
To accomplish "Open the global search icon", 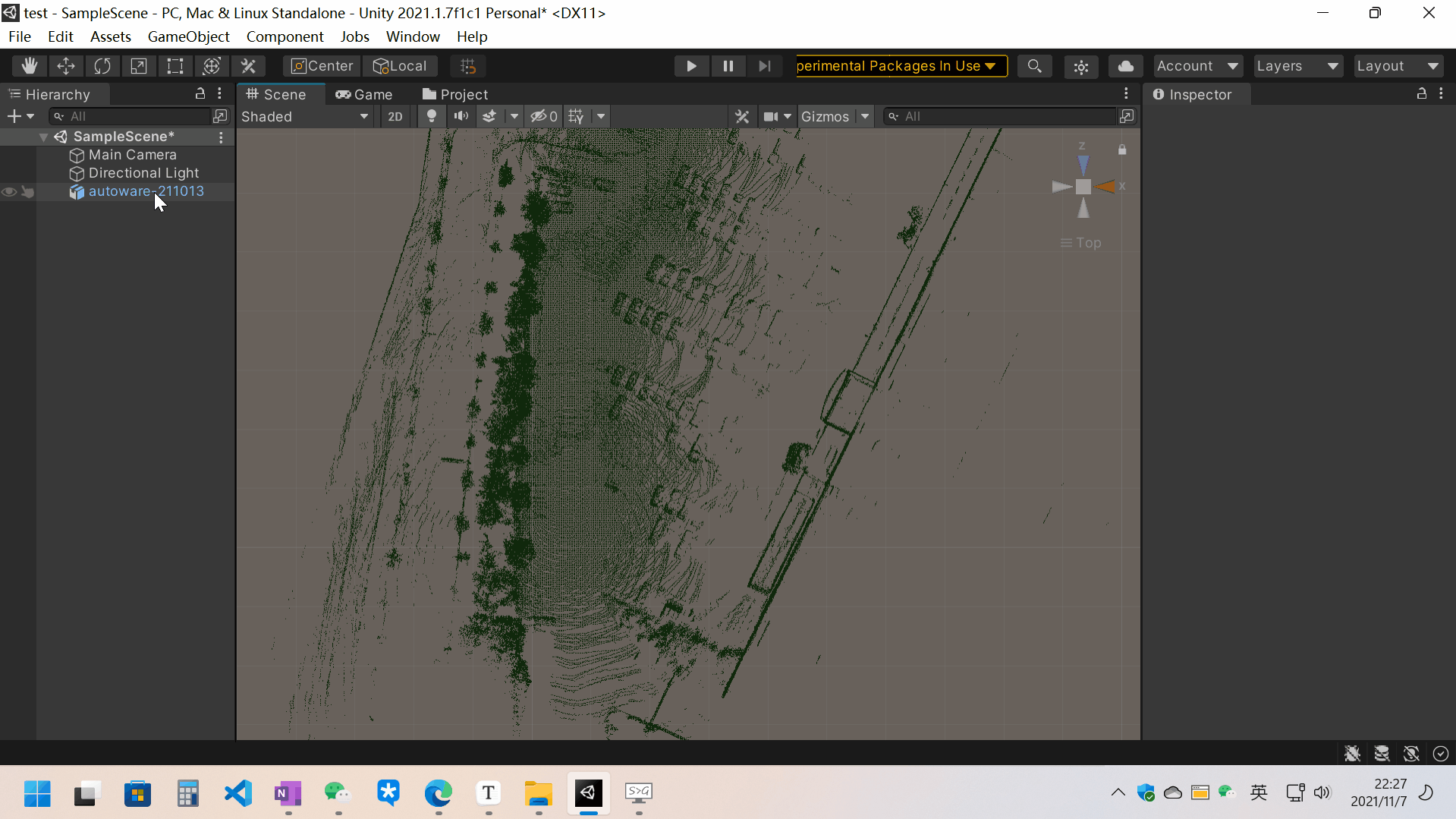I will point(1034,66).
